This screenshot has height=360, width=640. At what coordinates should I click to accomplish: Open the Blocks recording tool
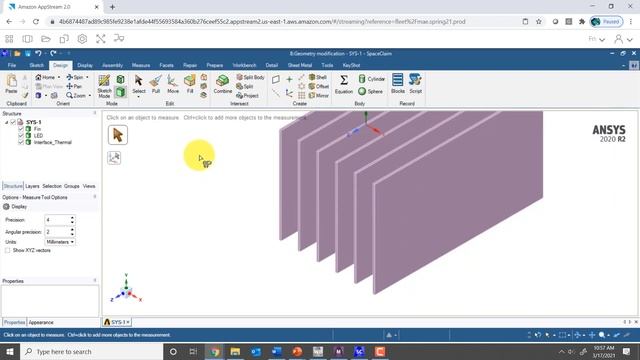[398, 84]
